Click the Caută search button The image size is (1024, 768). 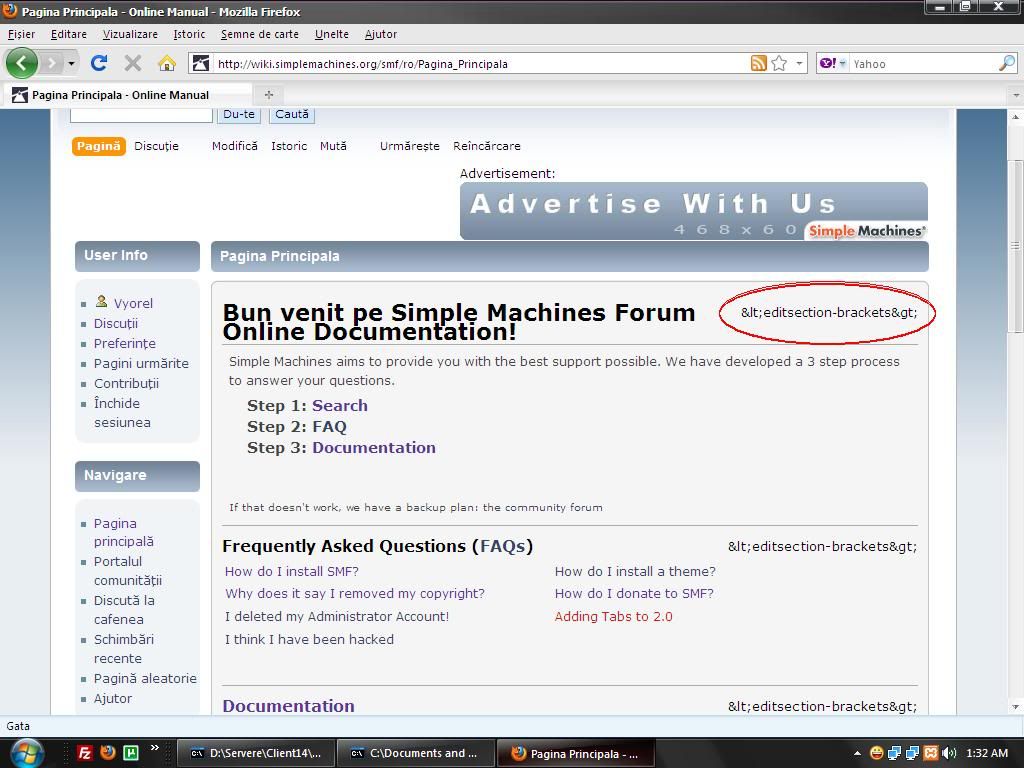291,114
